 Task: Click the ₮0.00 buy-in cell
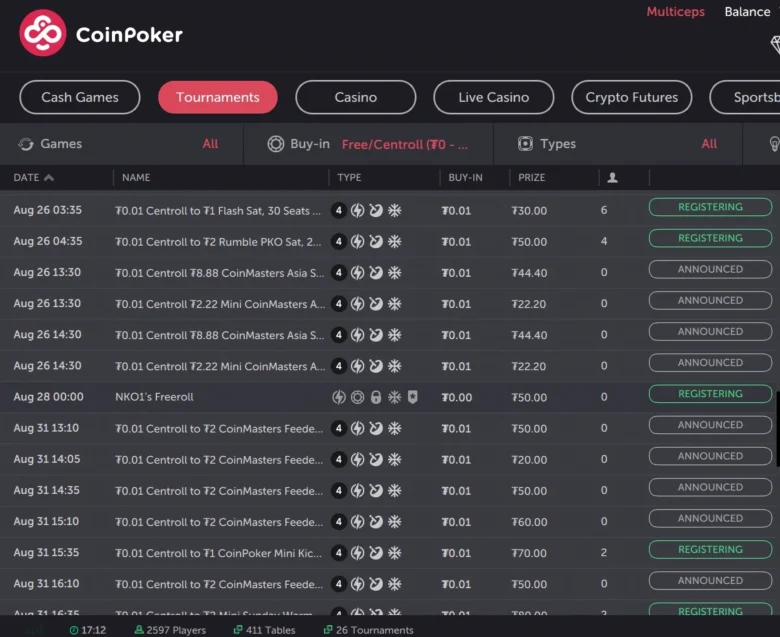[456, 397]
